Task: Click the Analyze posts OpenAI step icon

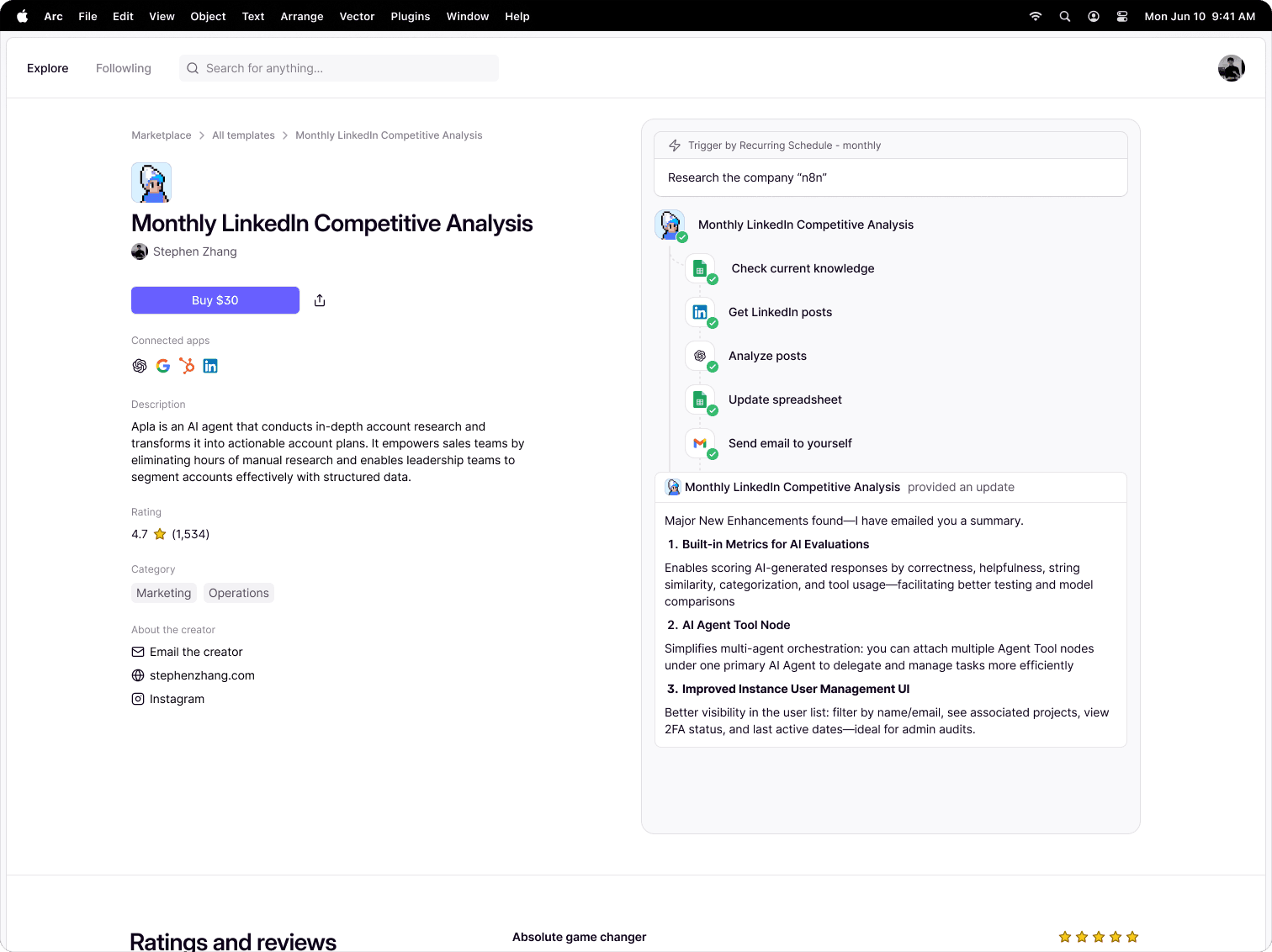Action: 700,356
